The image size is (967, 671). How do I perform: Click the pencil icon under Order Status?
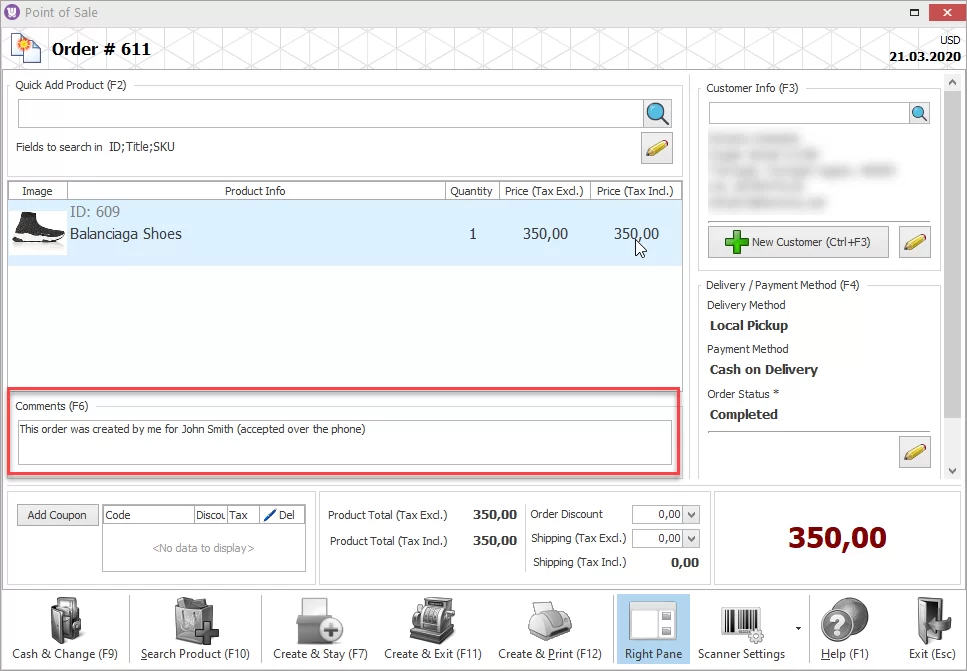tap(915, 452)
